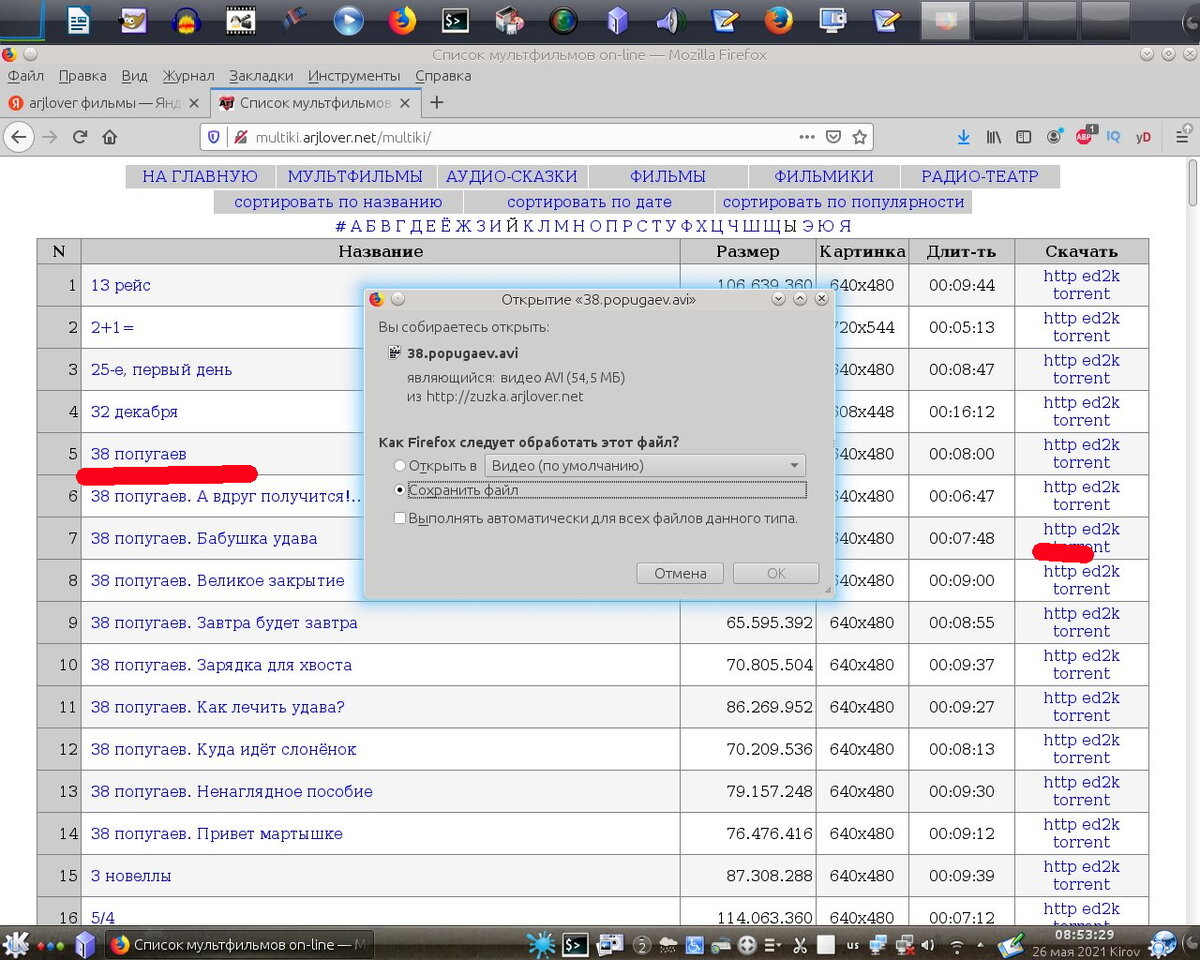The width and height of the screenshot is (1200, 960).
Task: Open Audacity headphones icon in top panel
Action: (188, 20)
